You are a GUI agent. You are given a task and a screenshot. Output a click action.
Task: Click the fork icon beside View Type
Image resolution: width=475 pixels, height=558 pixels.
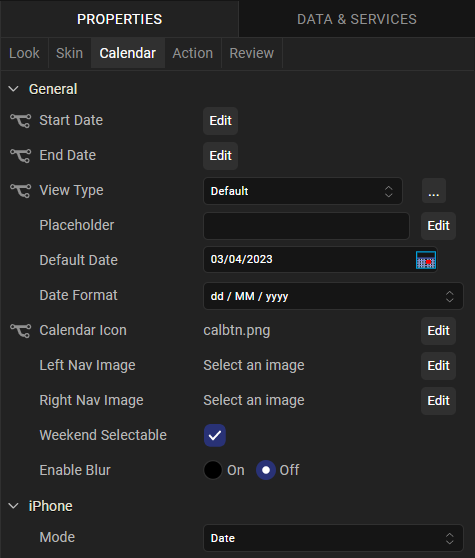[x=21, y=190]
